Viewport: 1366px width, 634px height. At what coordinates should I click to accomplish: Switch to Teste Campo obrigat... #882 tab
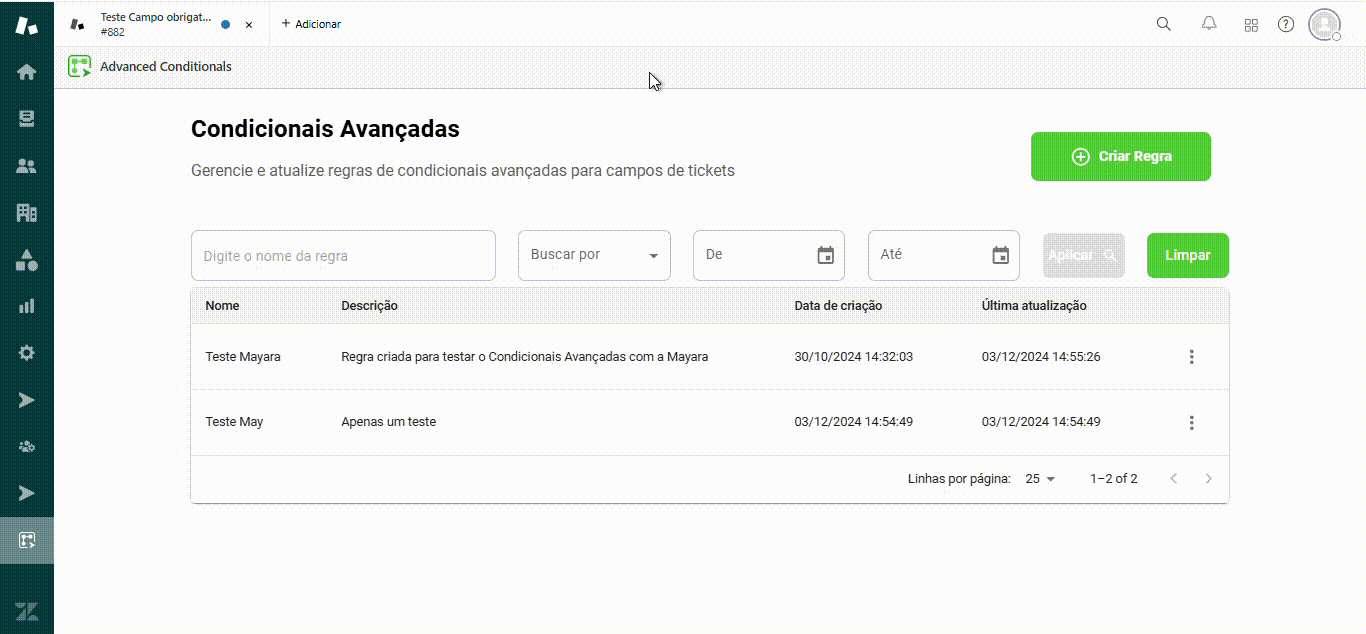click(155, 24)
